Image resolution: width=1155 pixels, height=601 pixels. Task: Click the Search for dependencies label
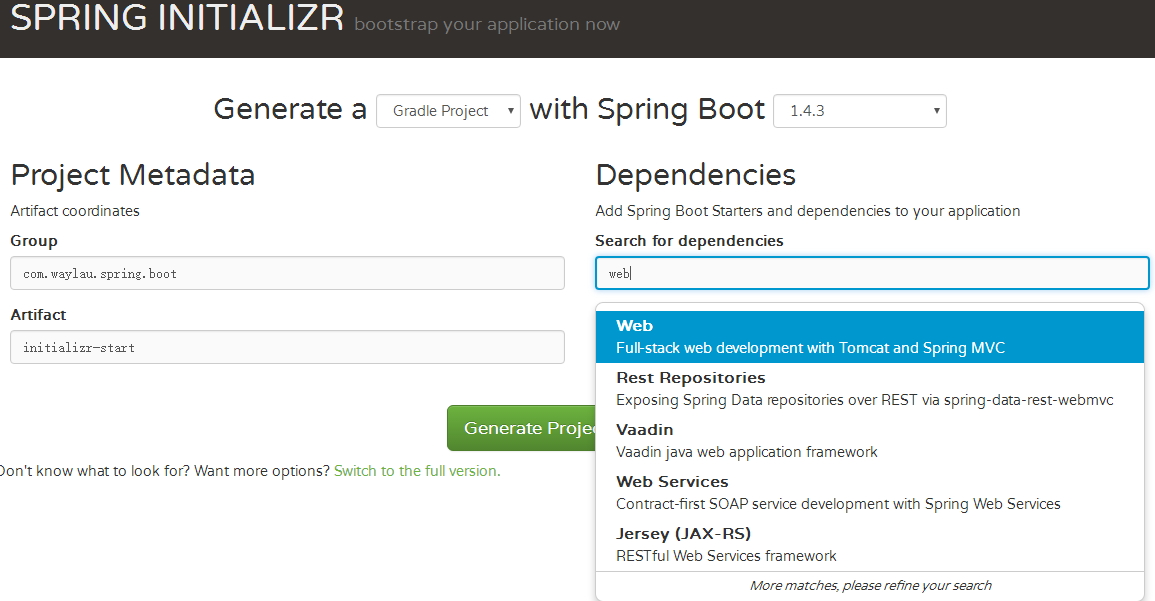point(689,241)
